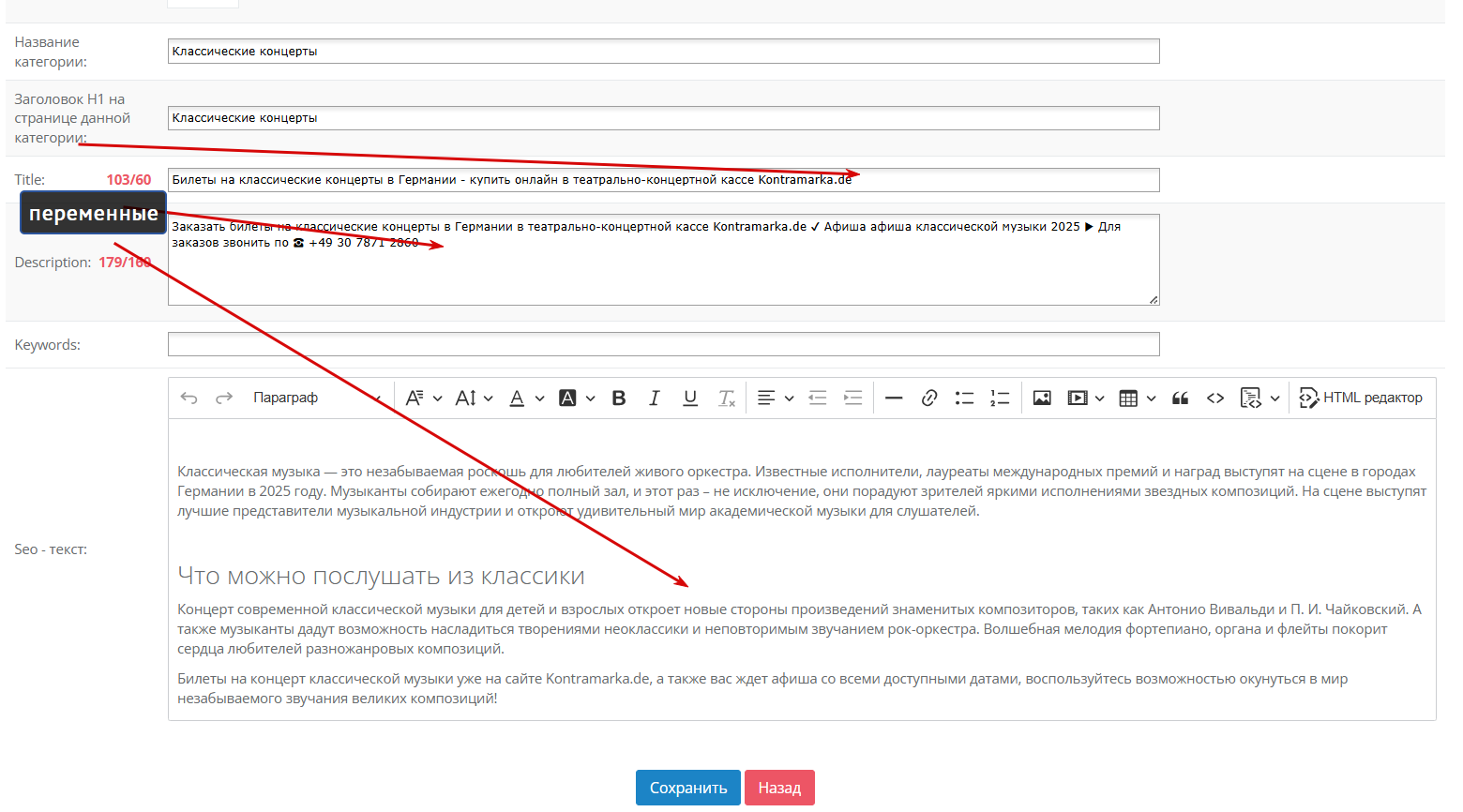
Task: Open the Параграф heading style dropdown
Action: pyautogui.click(x=317, y=398)
